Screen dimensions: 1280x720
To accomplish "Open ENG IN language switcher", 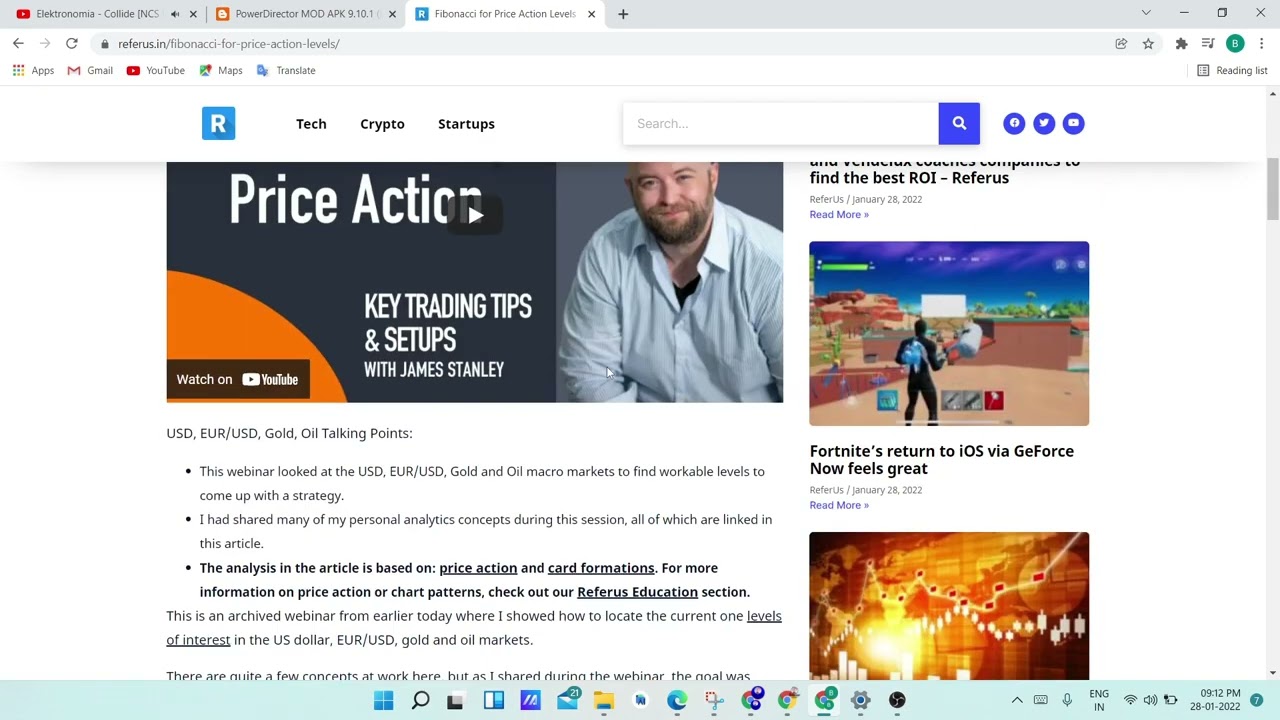I will tap(1099, 700).
